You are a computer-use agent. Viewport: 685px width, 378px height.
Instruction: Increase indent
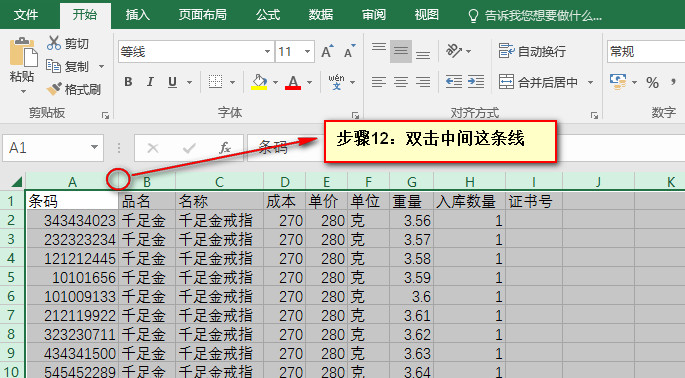(476, 82)
